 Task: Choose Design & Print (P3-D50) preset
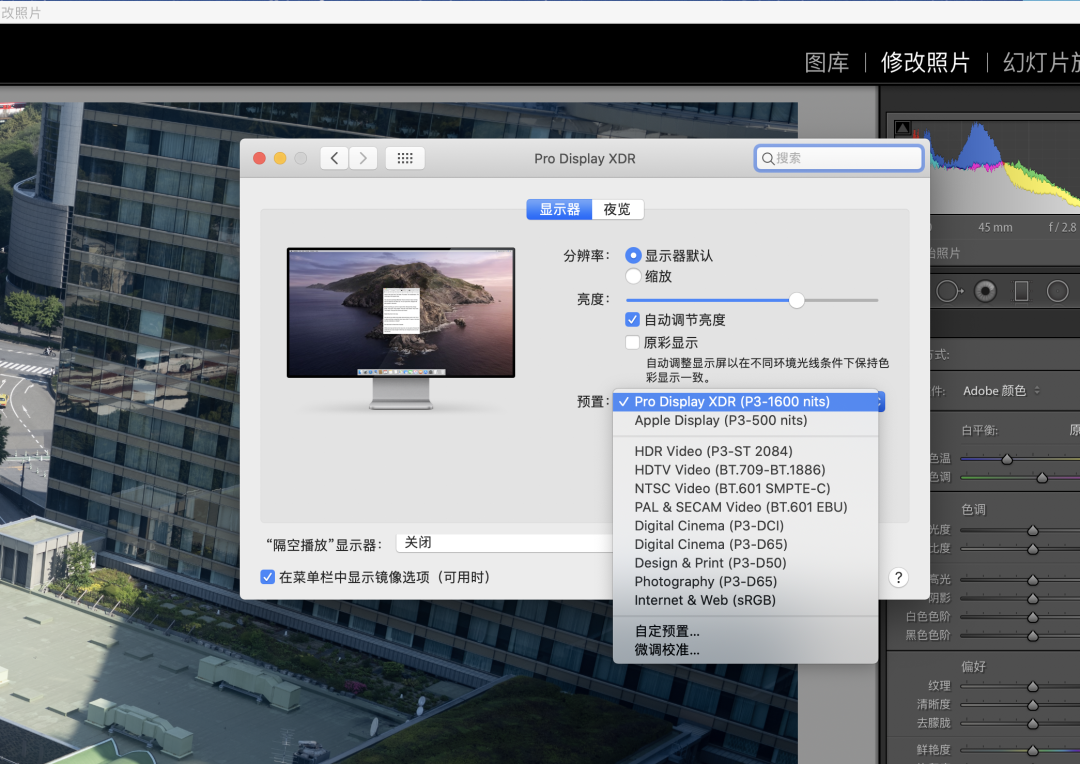745,563
